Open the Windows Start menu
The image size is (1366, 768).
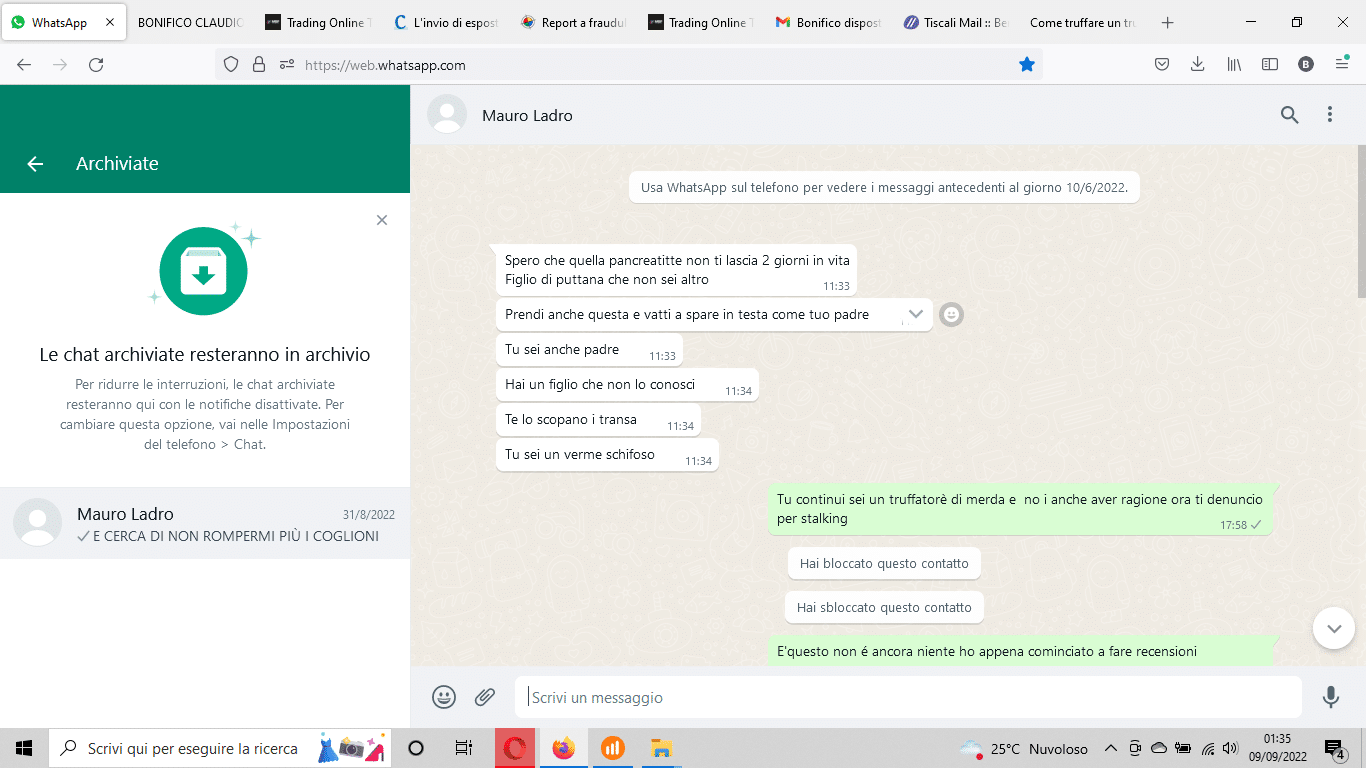[x=24, y=748]
